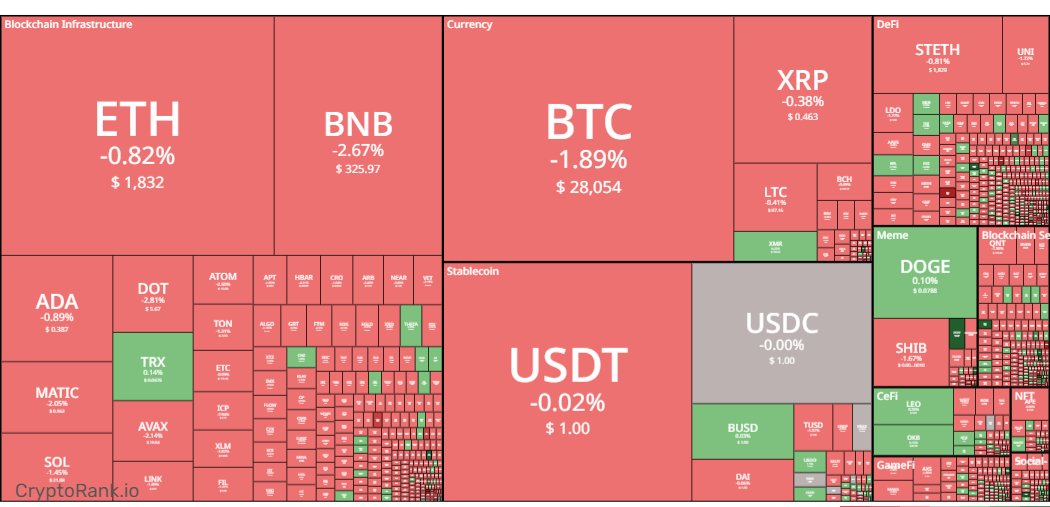This screenshot has width=1050, height=507.
Task: Select the ADA tile showing -0.89%
Action: point(56,308)
